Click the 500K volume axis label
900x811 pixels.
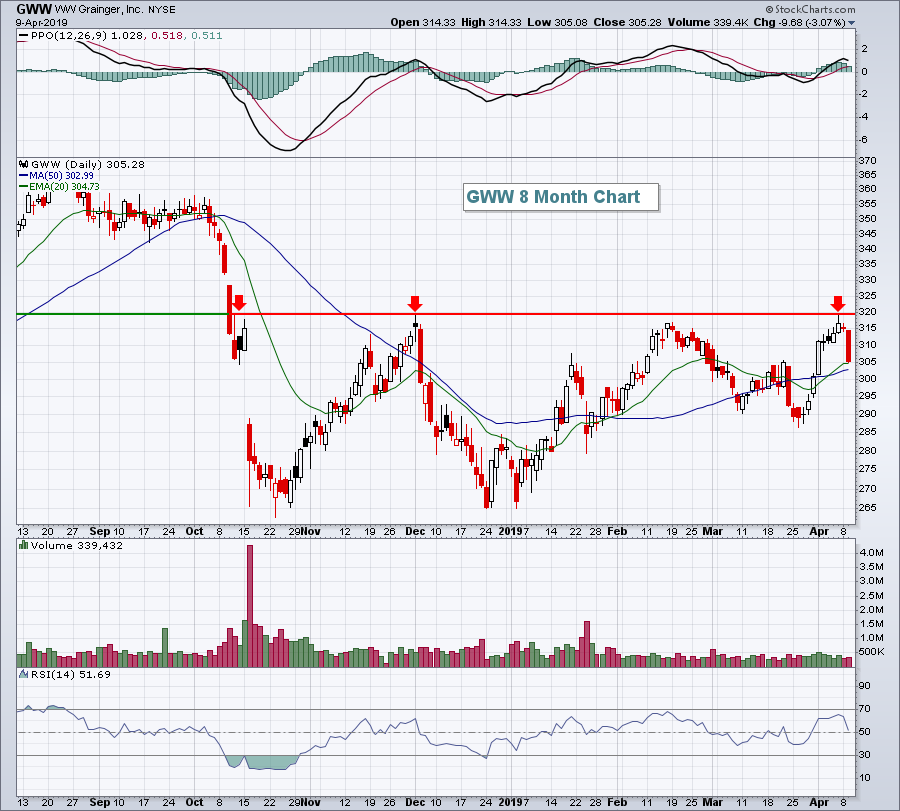871,652
